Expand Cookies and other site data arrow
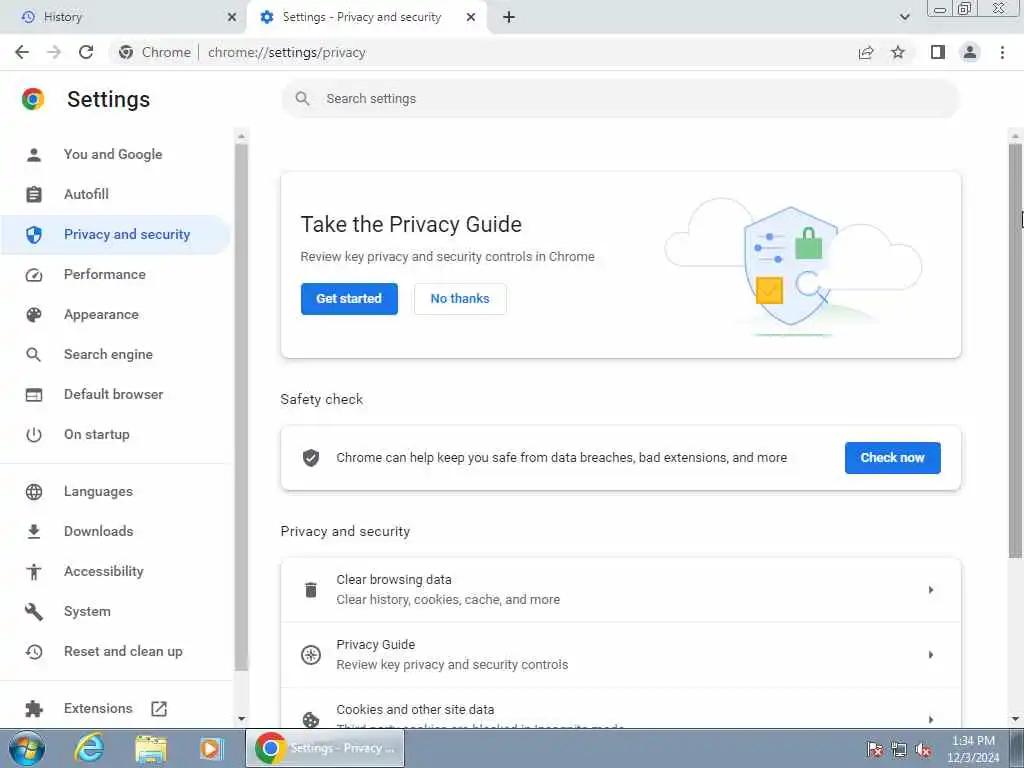 pyautogui.click(x=931, y=719)
